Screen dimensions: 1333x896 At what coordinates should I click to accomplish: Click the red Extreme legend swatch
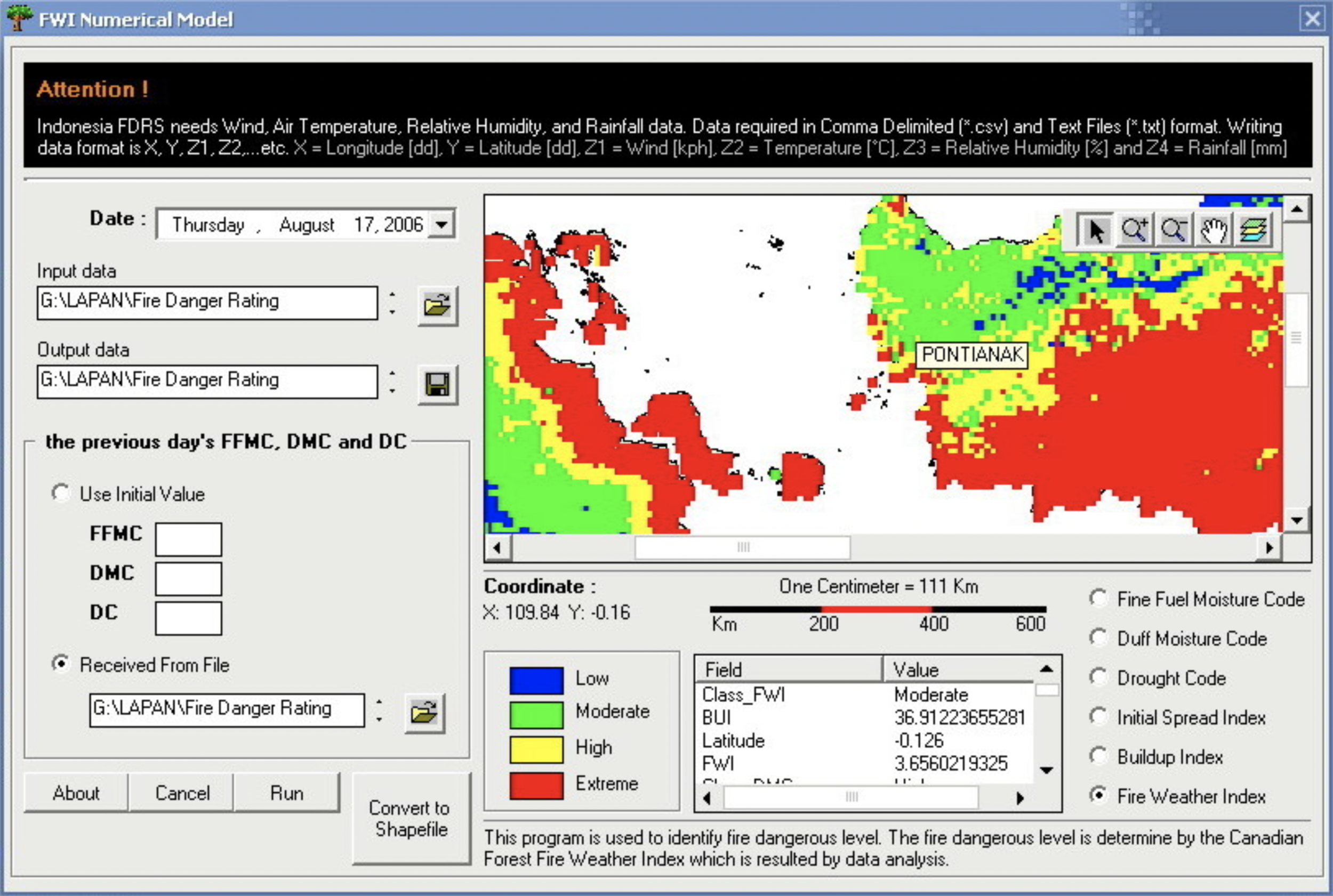tap(536, 785)
